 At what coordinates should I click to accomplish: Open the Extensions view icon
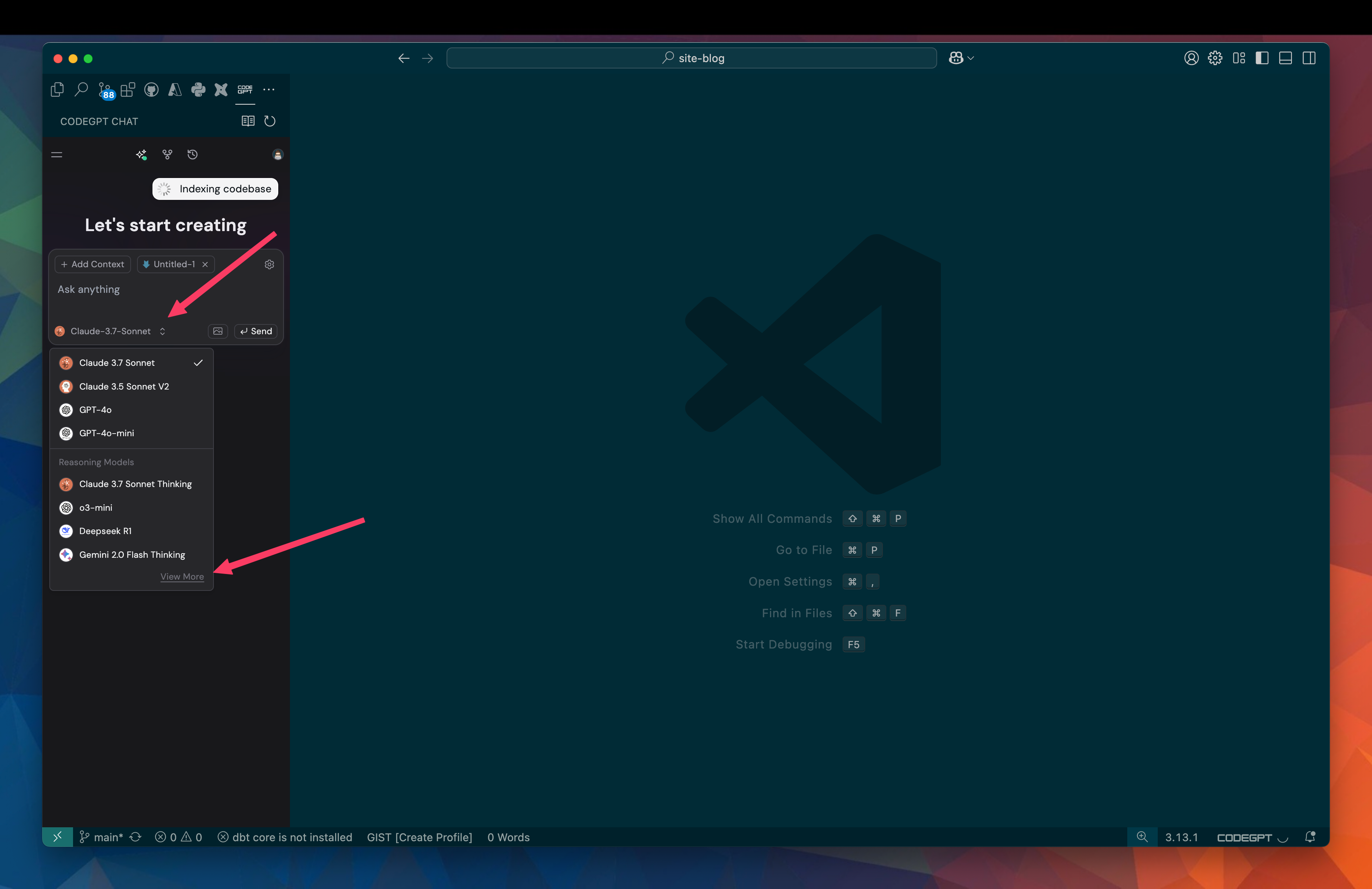point(128,89)
